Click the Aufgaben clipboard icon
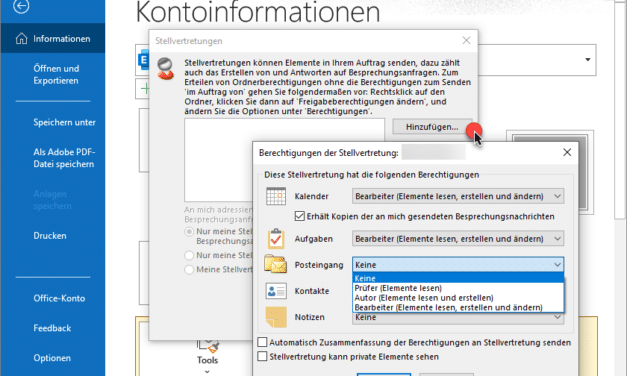Viewport: 627px width, 376px height. (276, 238)
